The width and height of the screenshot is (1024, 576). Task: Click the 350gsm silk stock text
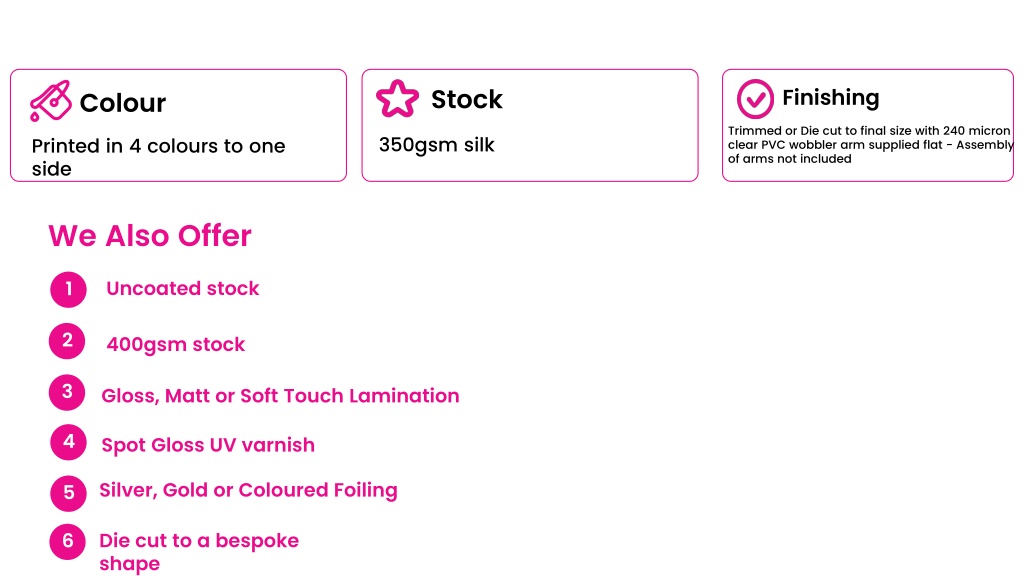coord(436,145)
